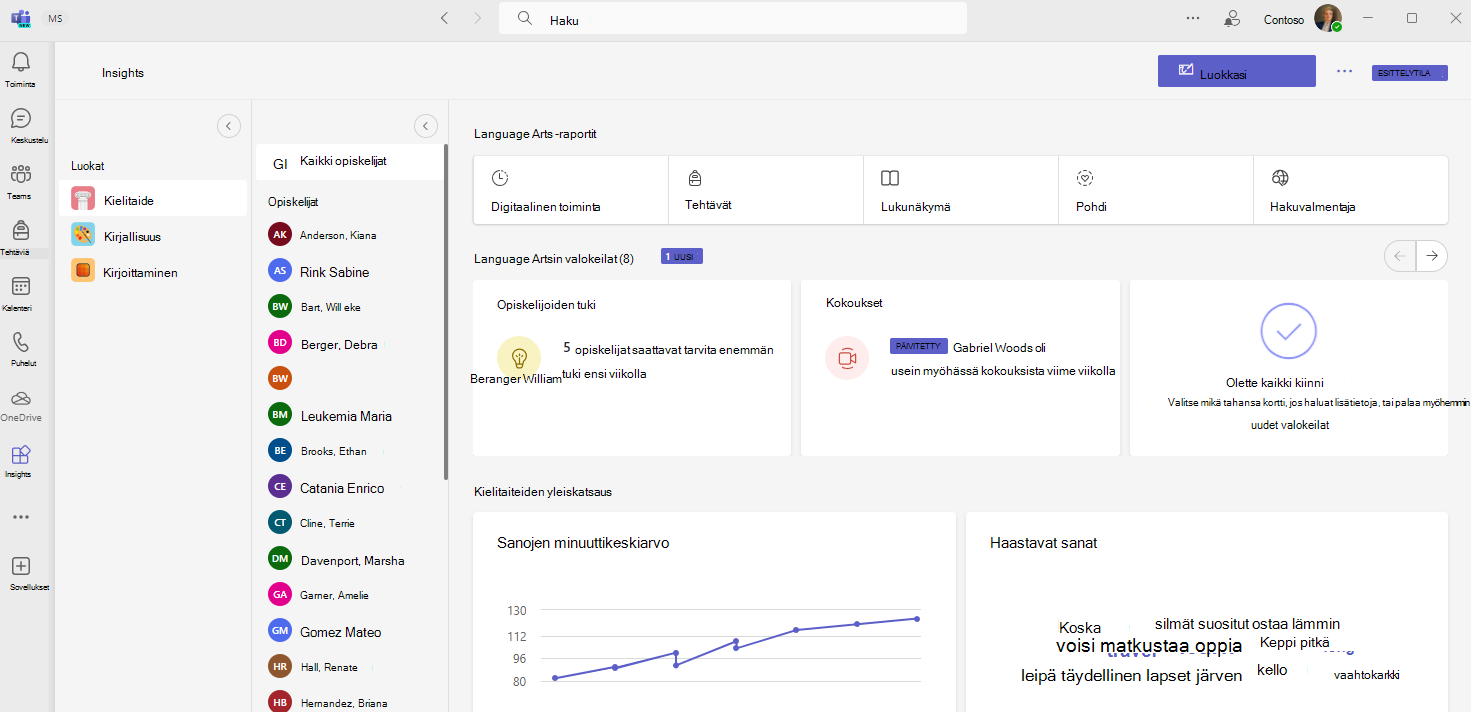Click in the Haku search field
The width and height of the screenshot is (1471, 712).
coord(733,19)
